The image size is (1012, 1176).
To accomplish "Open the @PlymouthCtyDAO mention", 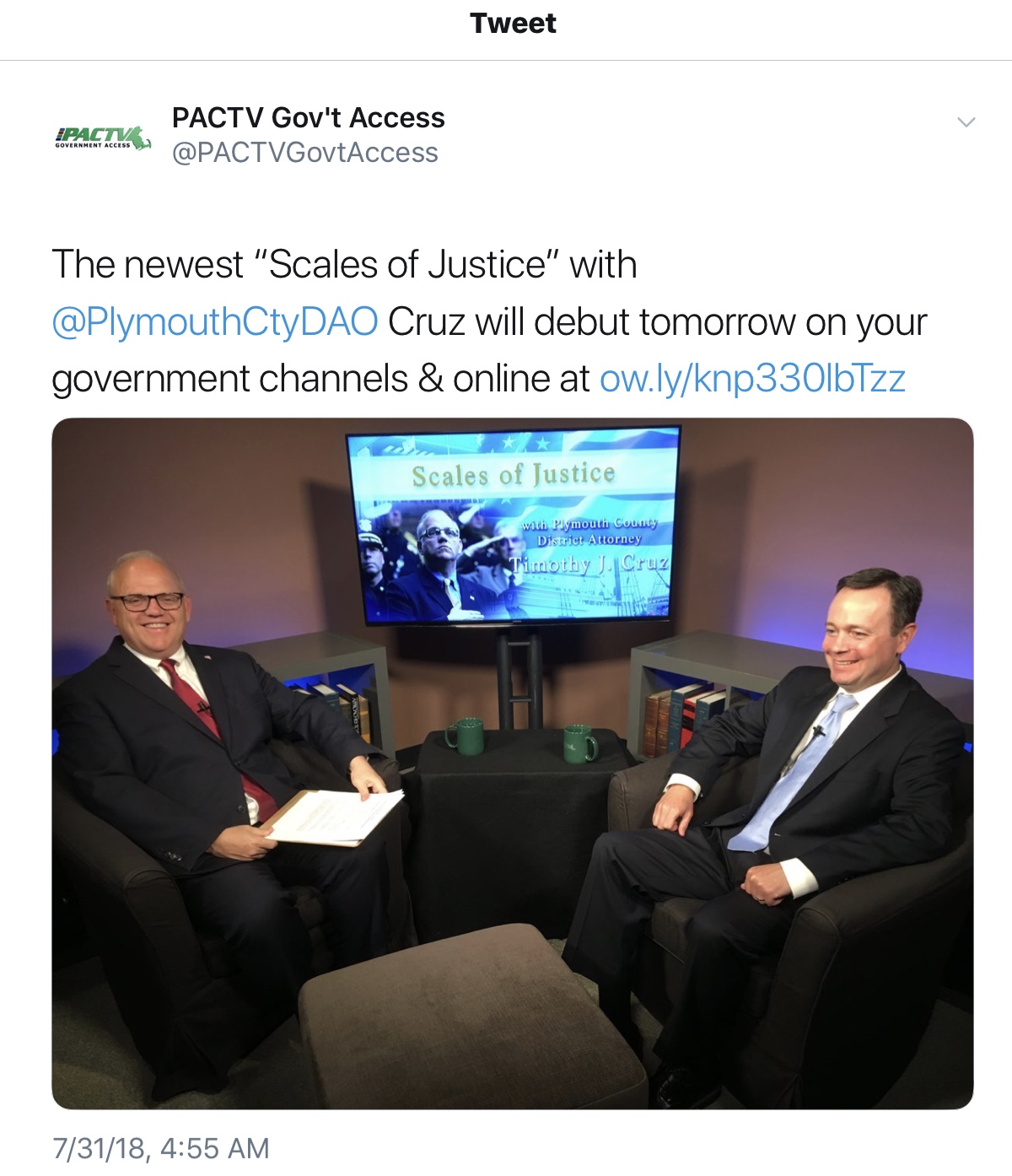I will click(x=215, y=322).
